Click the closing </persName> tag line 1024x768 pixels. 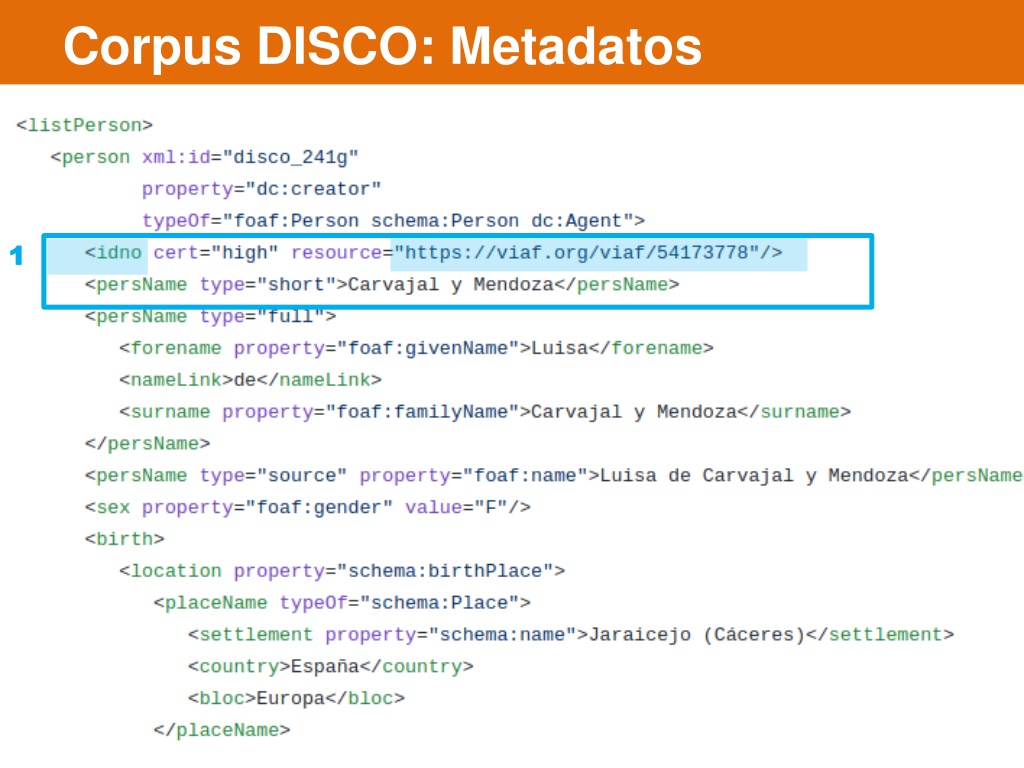coord(148,444)
